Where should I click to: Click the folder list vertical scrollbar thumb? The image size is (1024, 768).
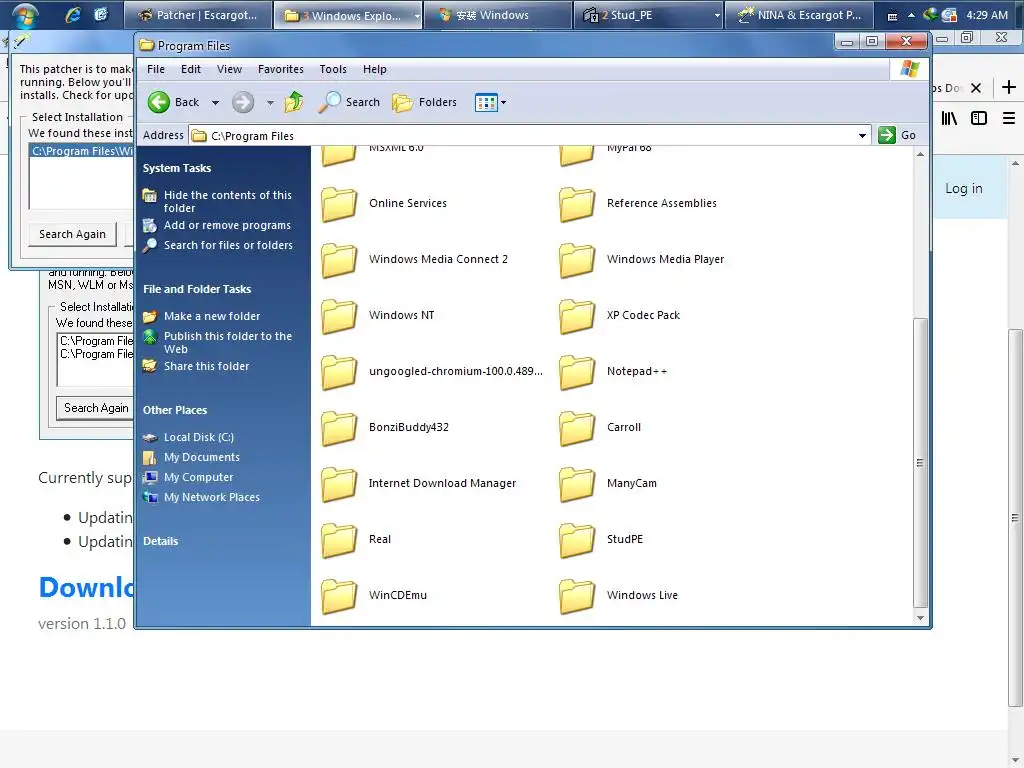(x=920, y=463)
